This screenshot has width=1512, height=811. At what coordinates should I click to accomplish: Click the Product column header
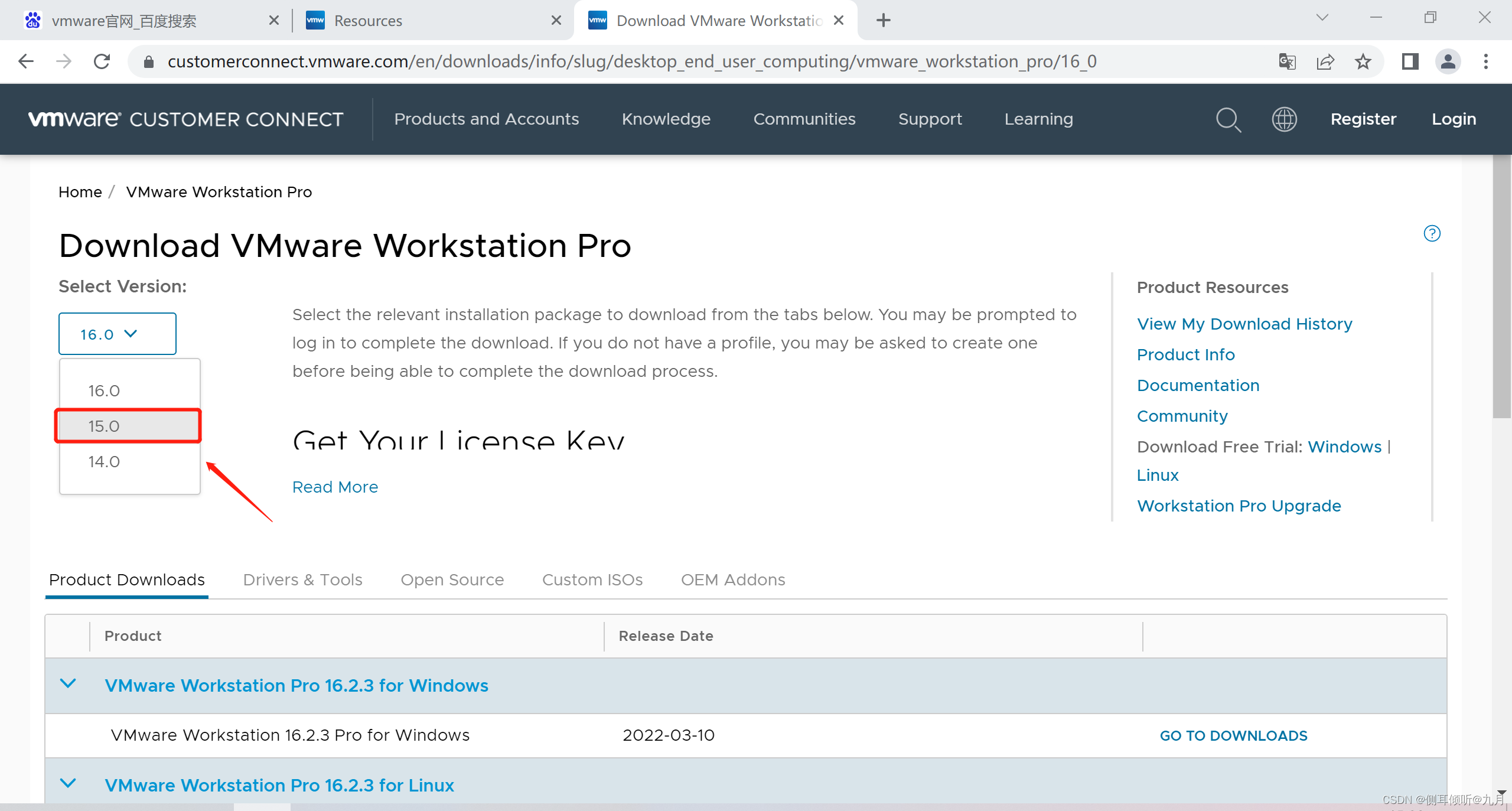[x=133, y=636]
